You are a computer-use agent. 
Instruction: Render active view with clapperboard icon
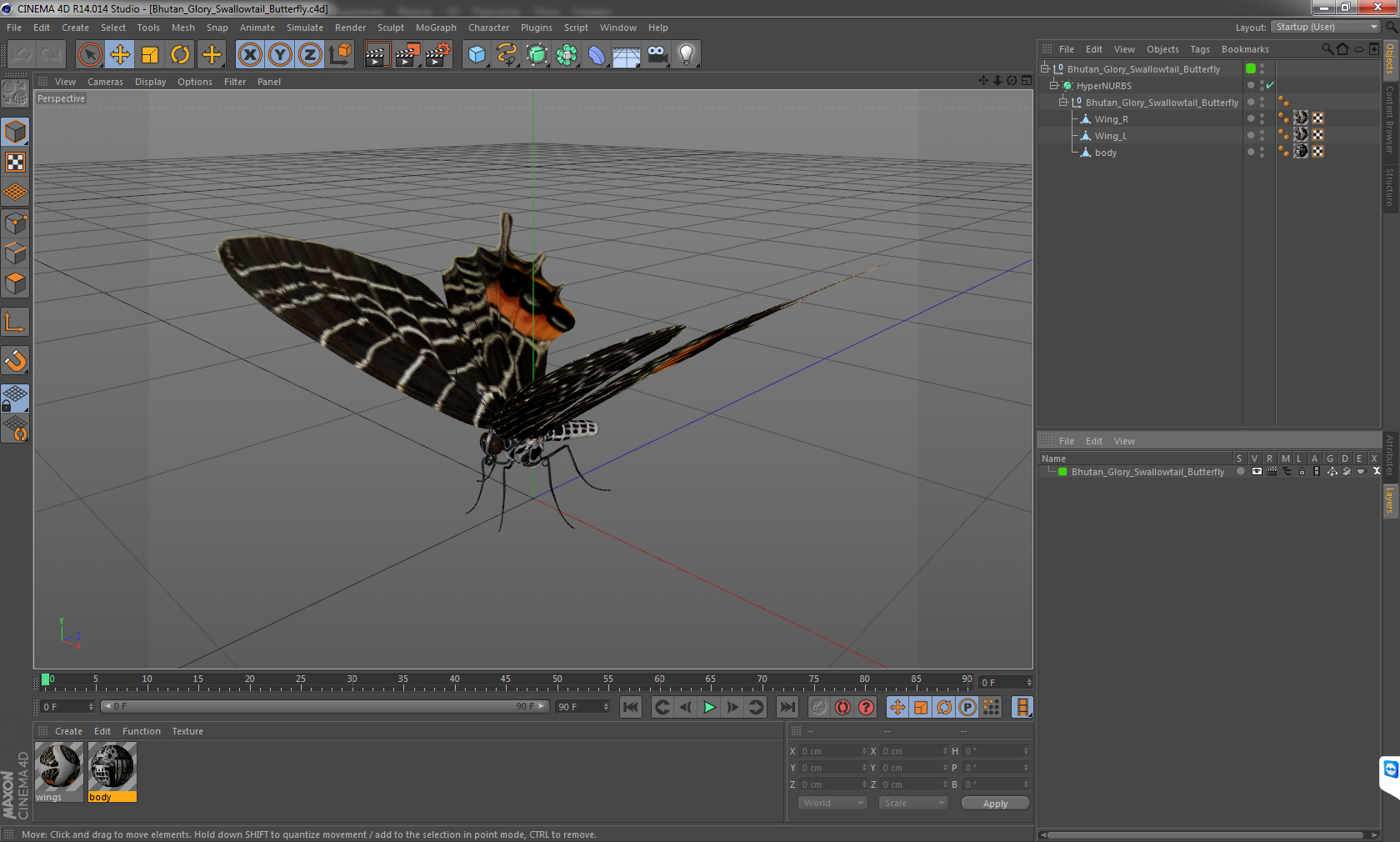[x=377, y=55]
